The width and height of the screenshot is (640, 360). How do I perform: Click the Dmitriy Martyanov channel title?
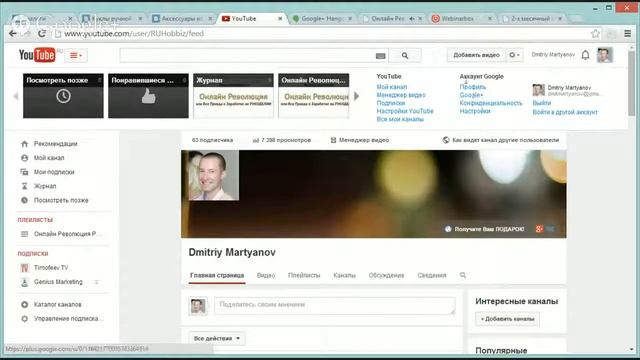(232, 252)
